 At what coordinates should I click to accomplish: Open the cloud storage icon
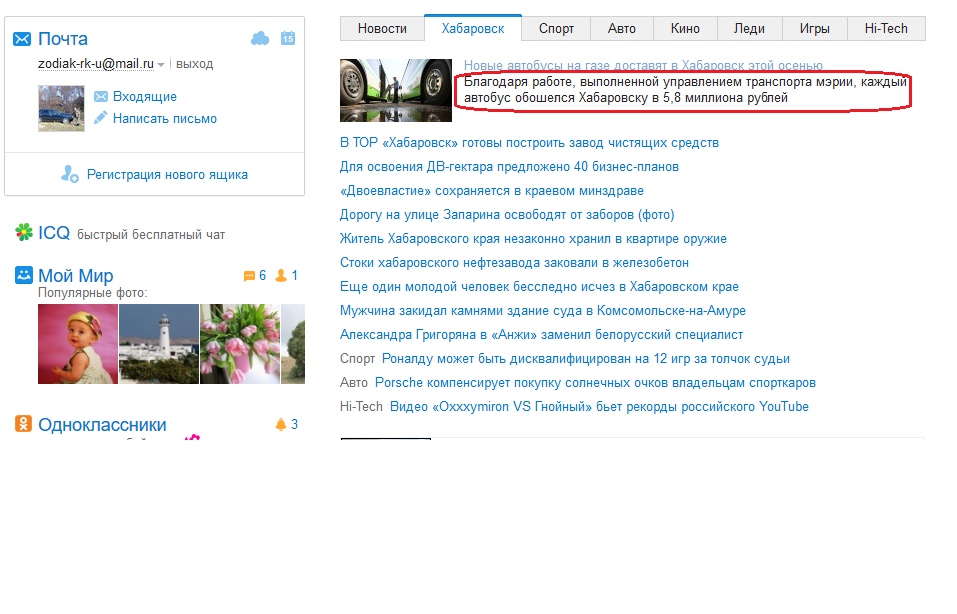(x=260, y=38)
